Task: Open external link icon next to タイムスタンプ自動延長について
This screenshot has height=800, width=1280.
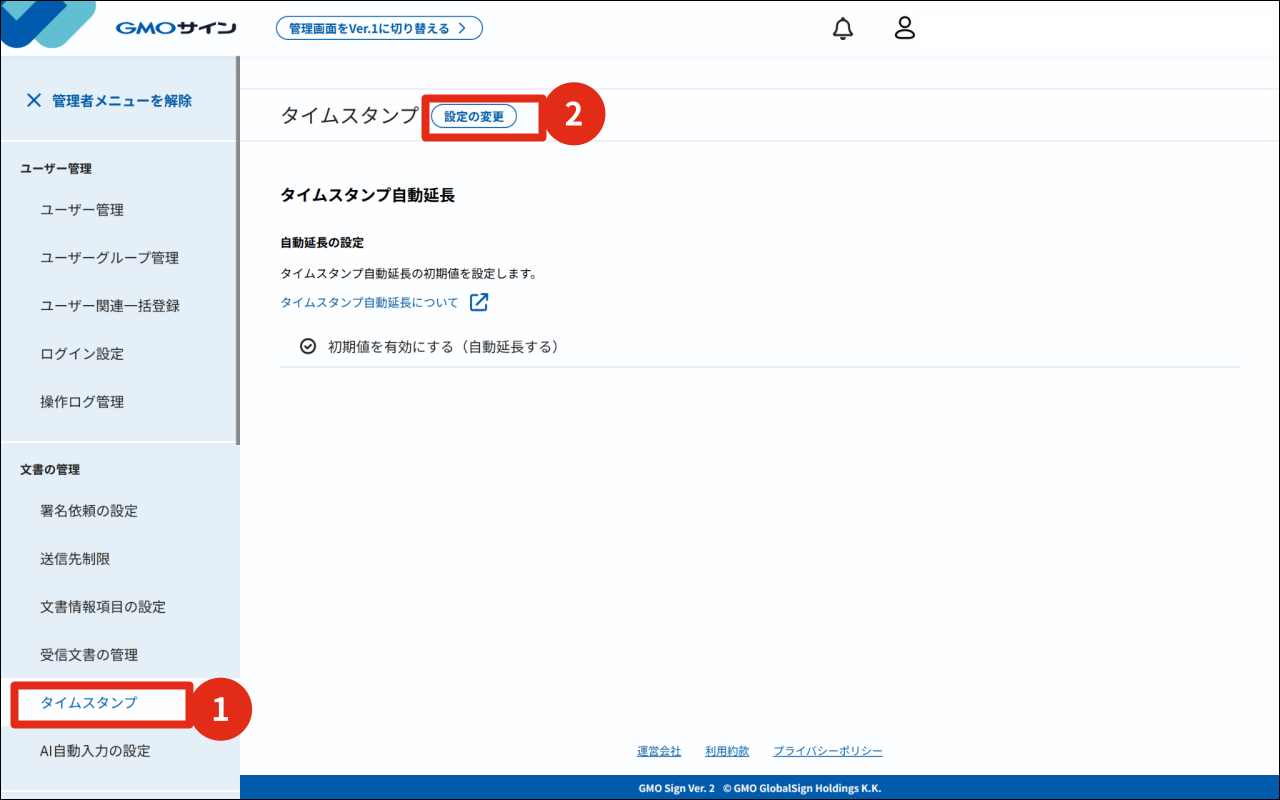Action: coord(479,302)
